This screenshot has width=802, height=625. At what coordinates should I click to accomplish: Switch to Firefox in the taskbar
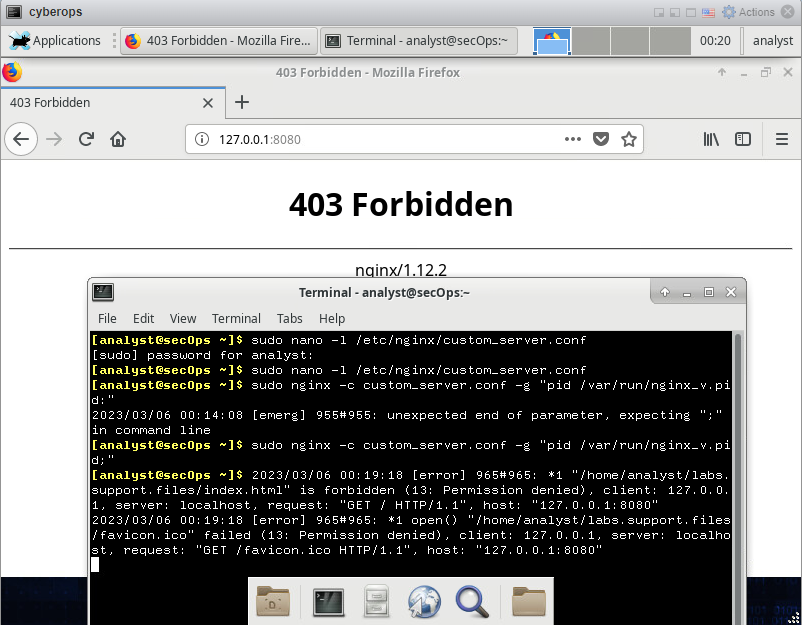click(x=219, y=40)
